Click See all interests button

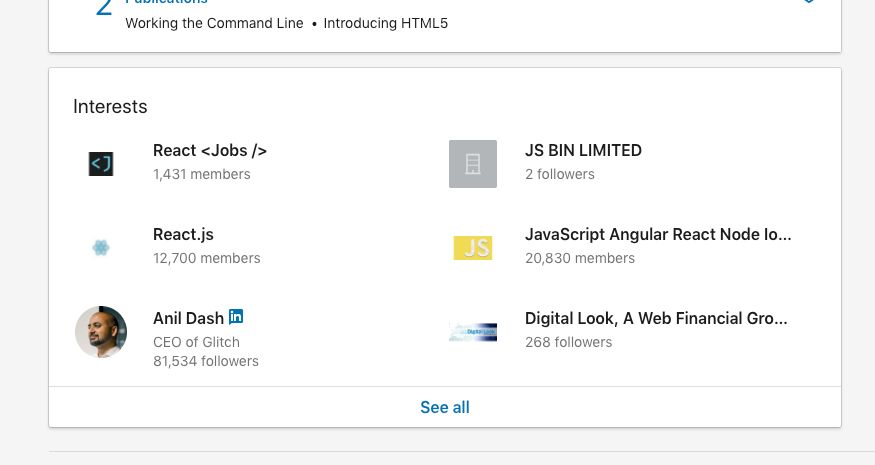click(445, 407)
